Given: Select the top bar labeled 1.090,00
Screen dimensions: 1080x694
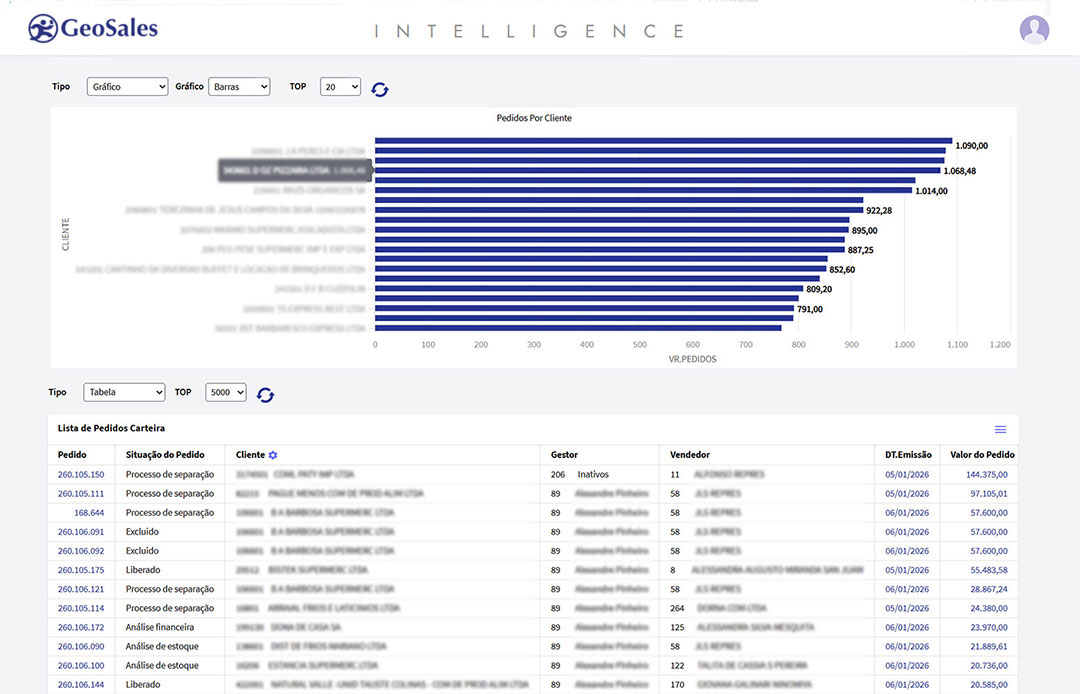Looking at the screenshot, I should pos(663,141).
